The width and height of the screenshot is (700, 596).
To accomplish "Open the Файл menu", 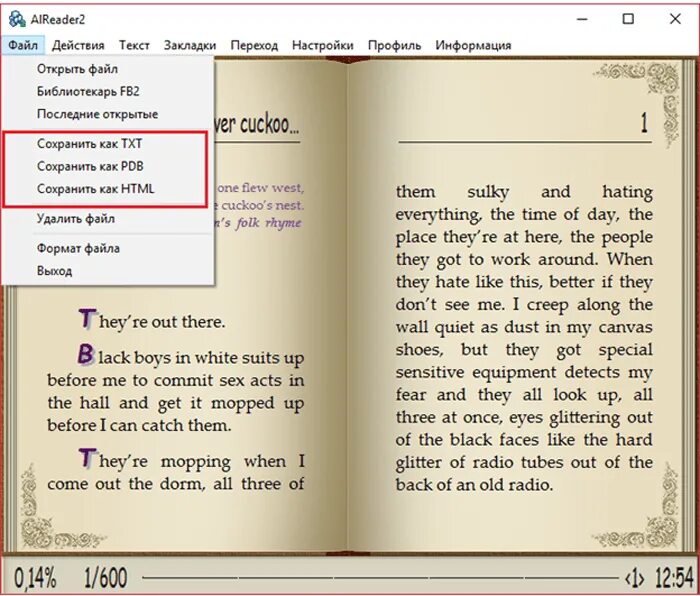I will (23, 46).
